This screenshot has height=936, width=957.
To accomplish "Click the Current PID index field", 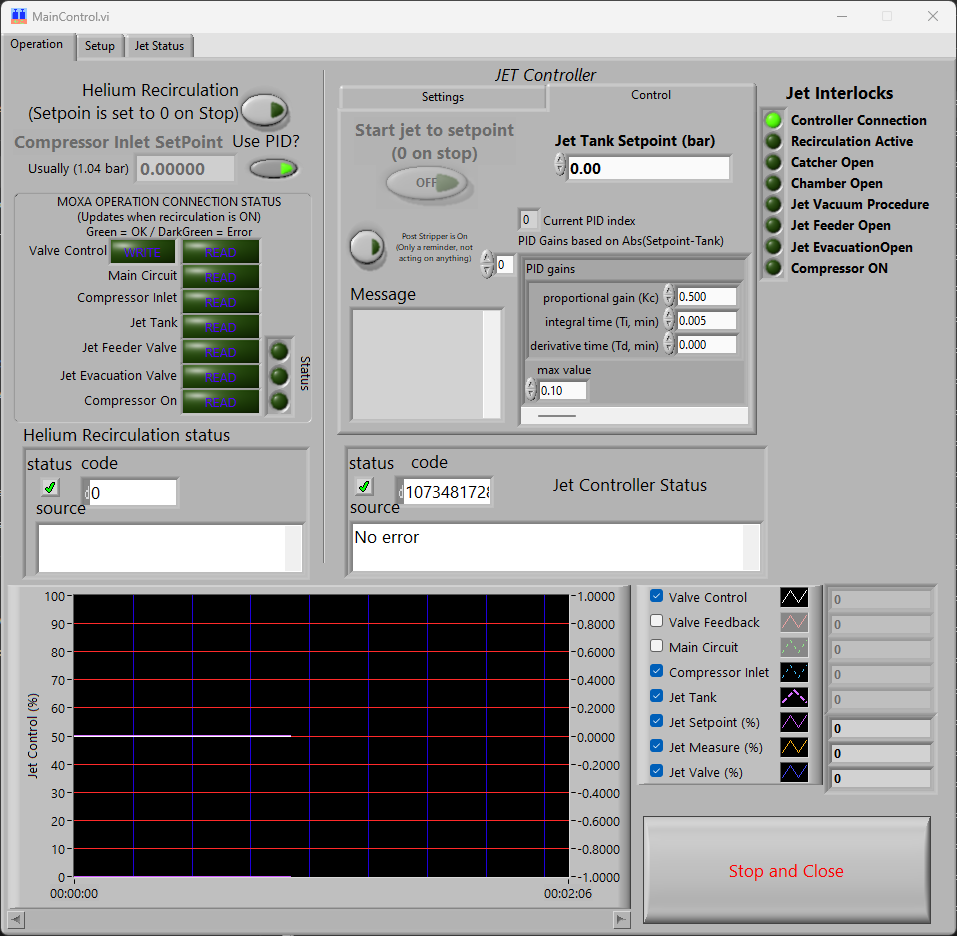I will tap(528, 220).
